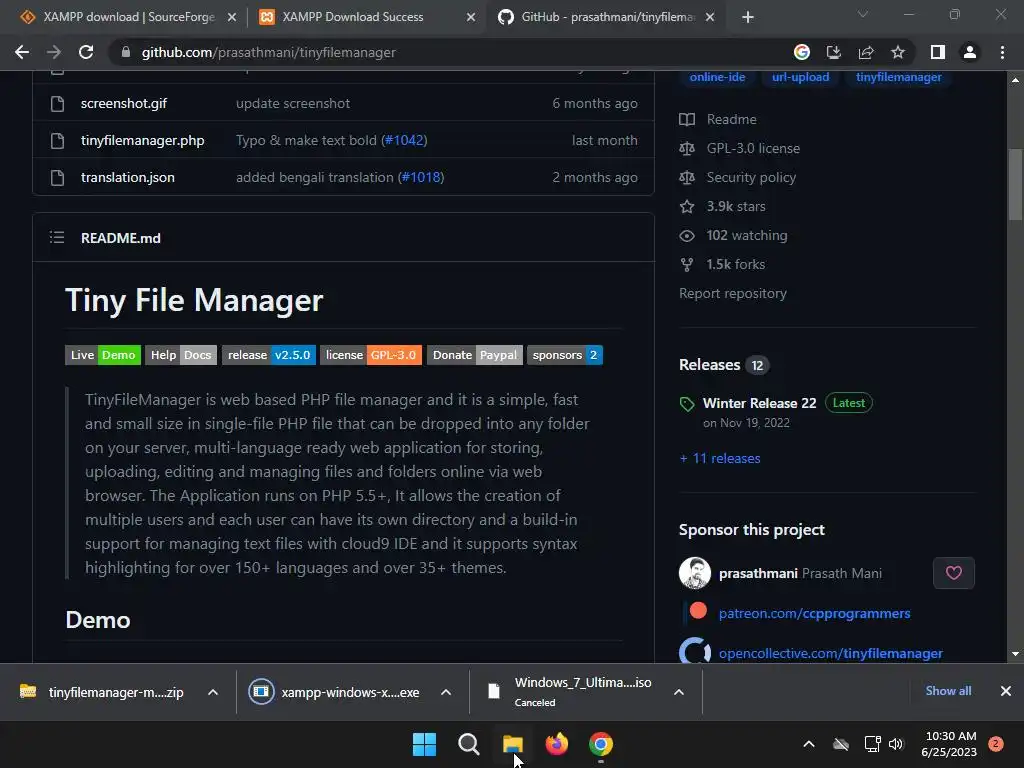Click prasathmani avatar picture
Viewport: 1024px width, 768px height.
(695, 573)
